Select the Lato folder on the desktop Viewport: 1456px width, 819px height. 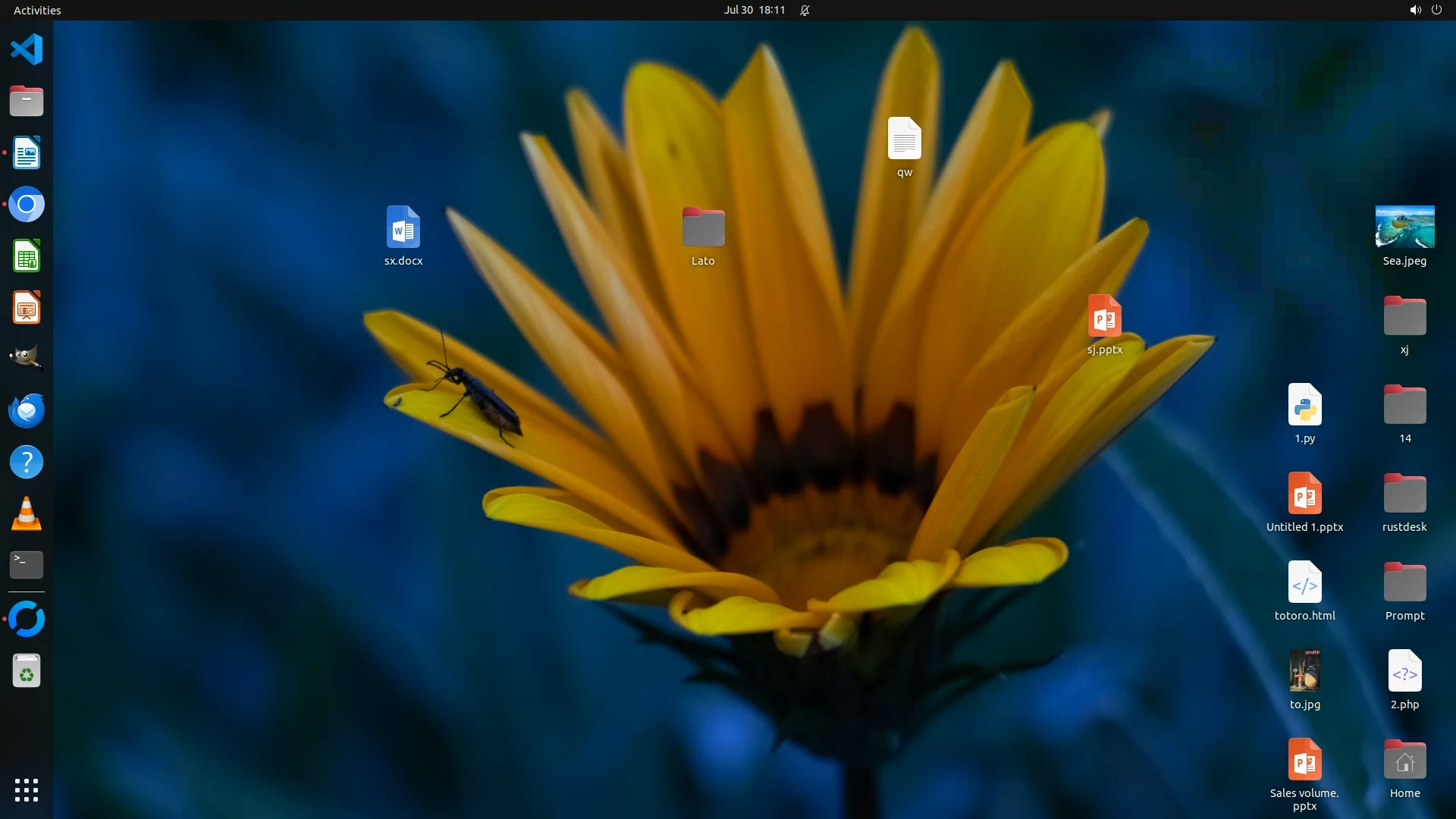click(703, 227)
